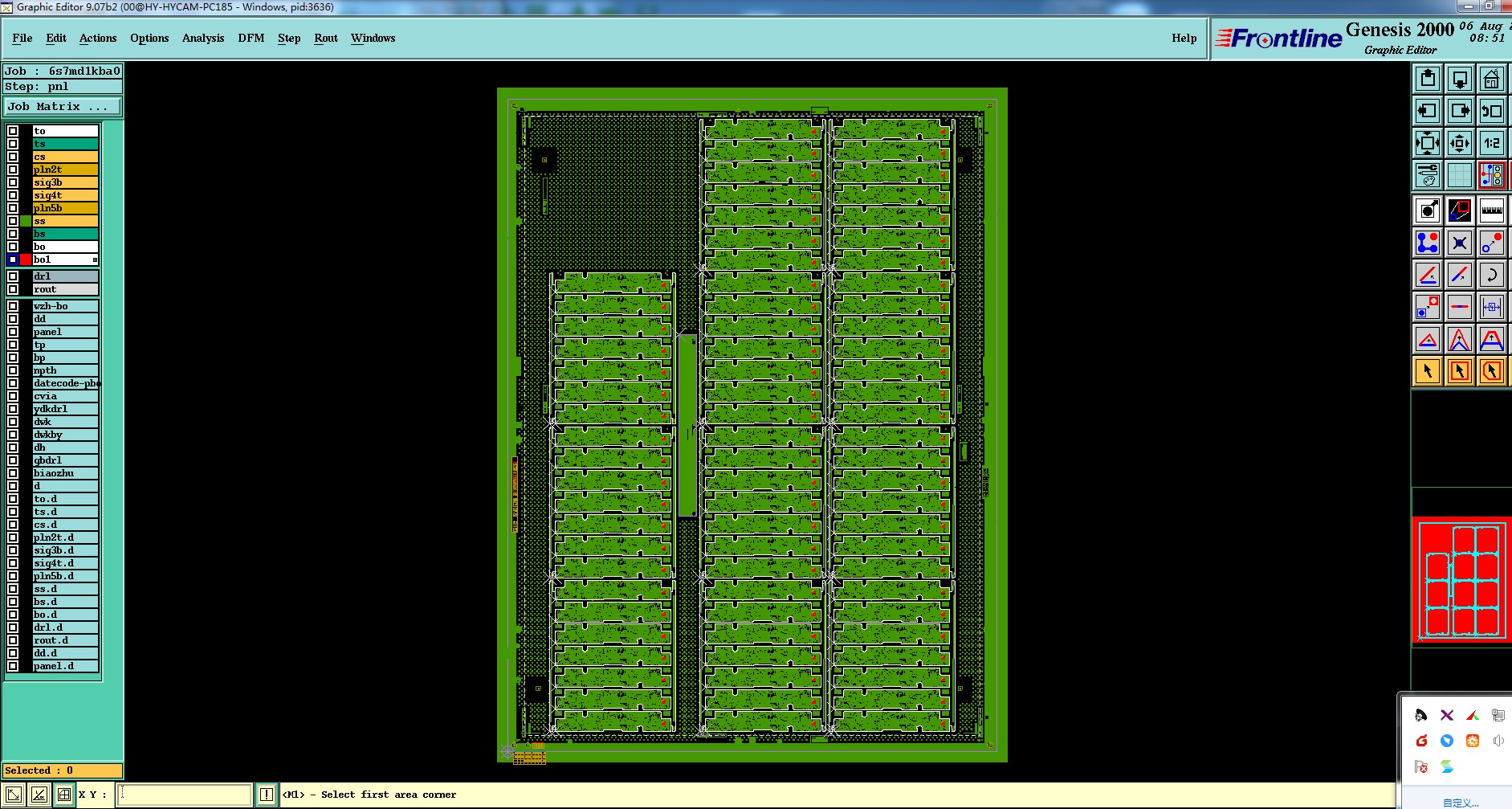Viewport: 1512px width, 809px height.
Task: Toggle the checkbox for layer 'drl'
Action: (x=13, y=276)
